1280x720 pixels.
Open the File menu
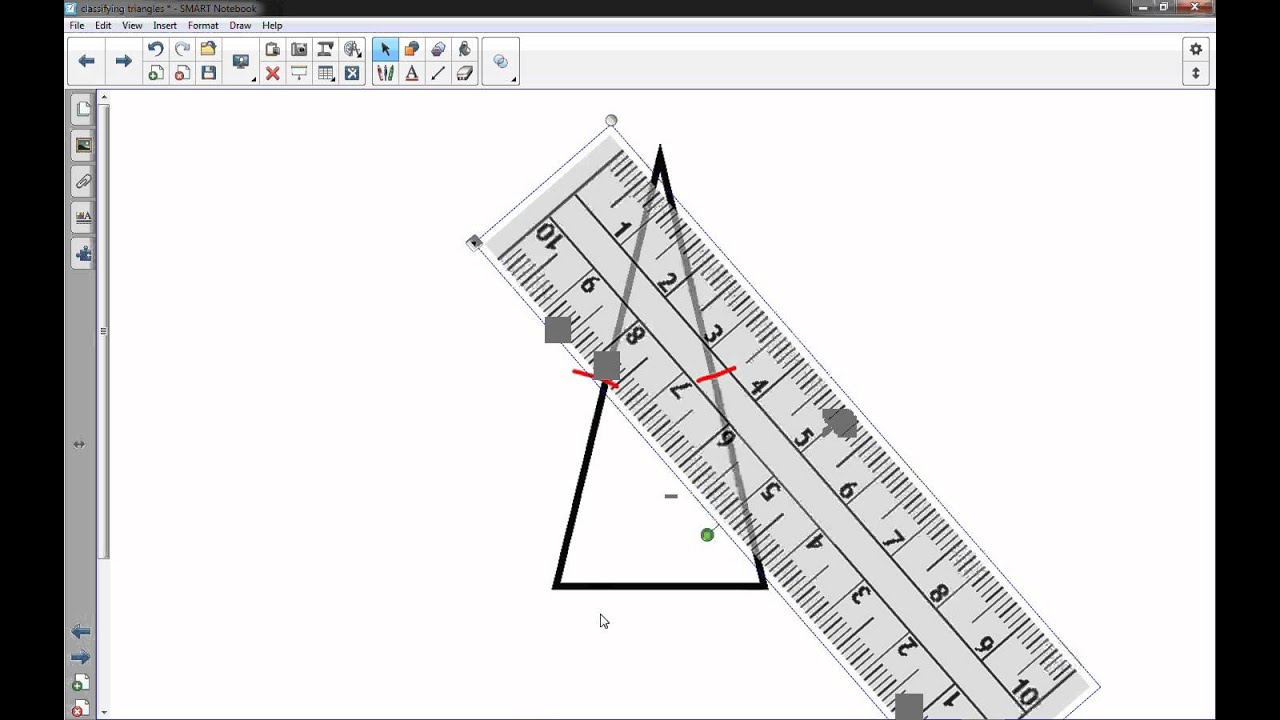77,25
